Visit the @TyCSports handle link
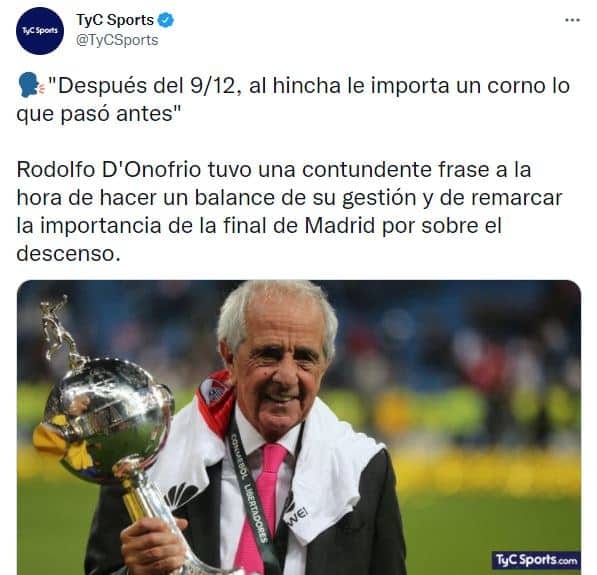The width and height of the screenshot is (597, 575). pyautogui.click(x=117, y=40)
